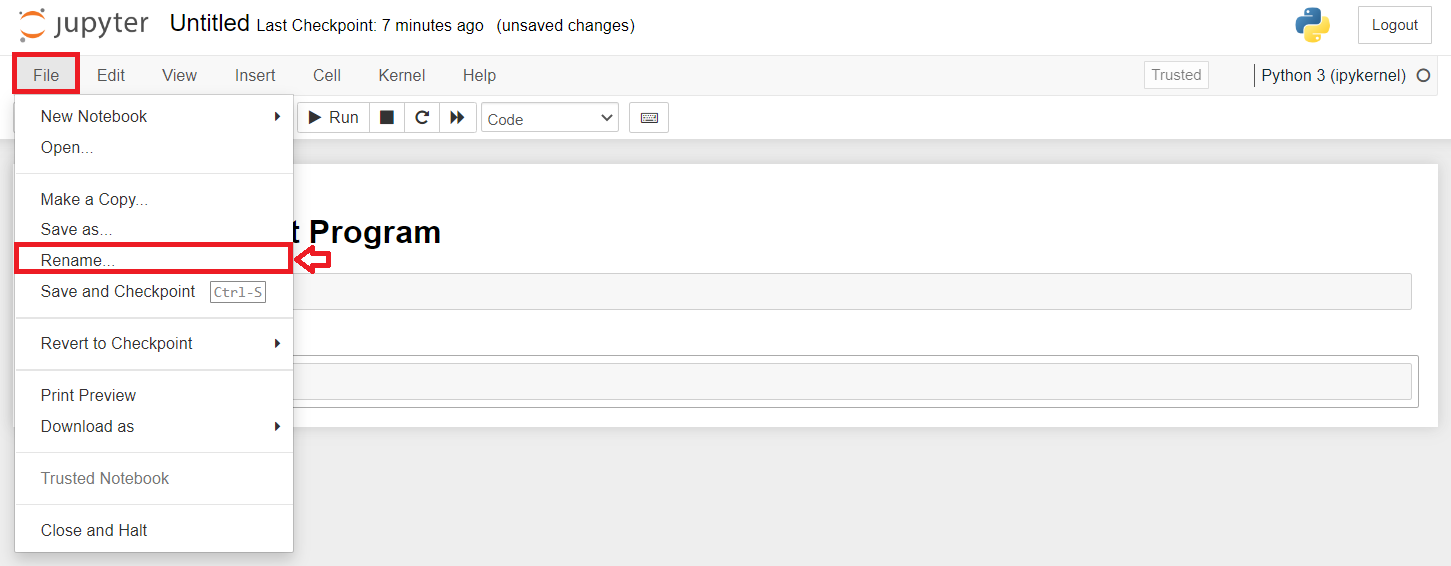
Task: Click the stop (interrupt kernel) icon
Action: (x=387, y=118)
